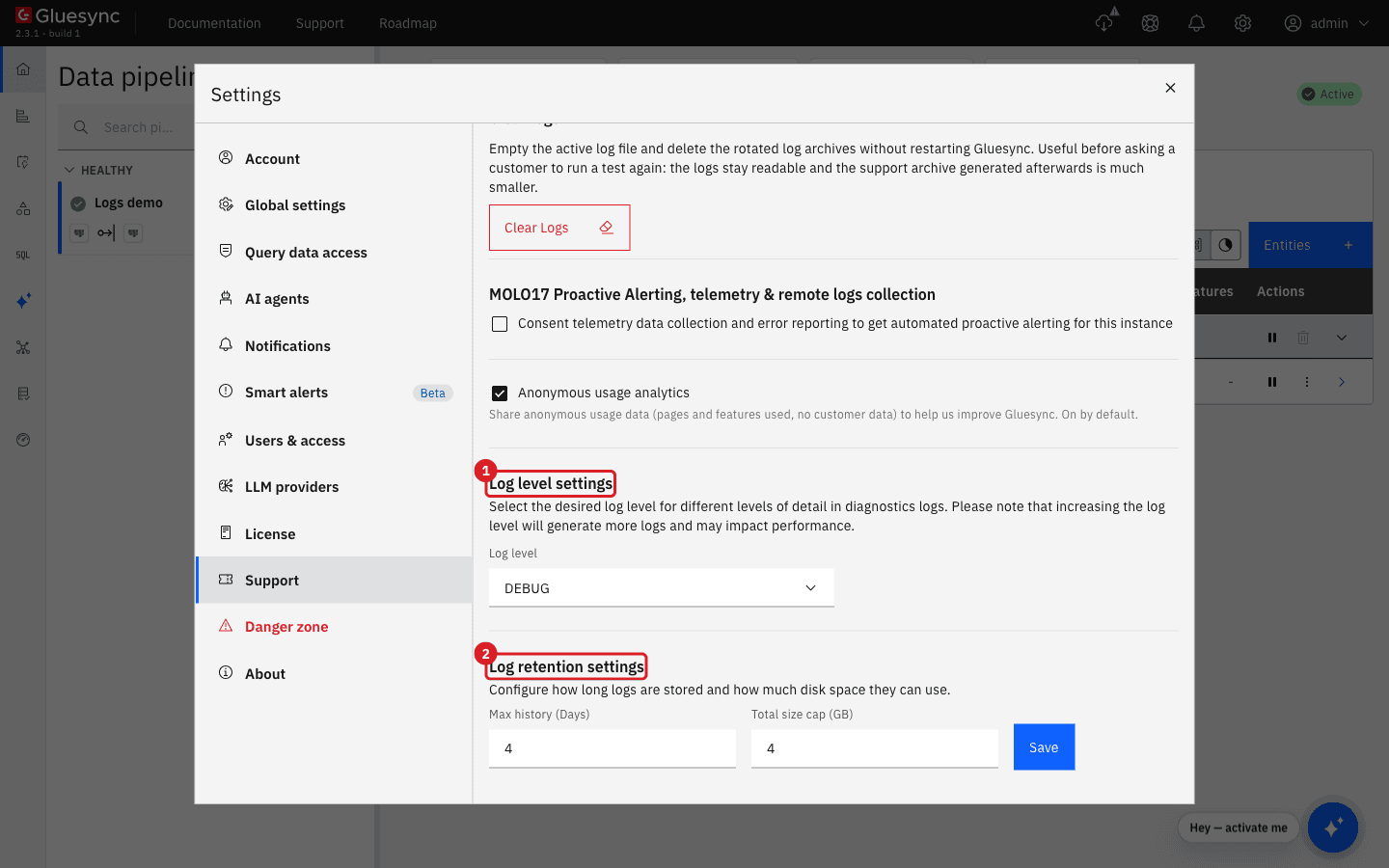Screen dimensions: 1389x868
Task: Expand the admin user menu
Action: tap(1326, 23)
